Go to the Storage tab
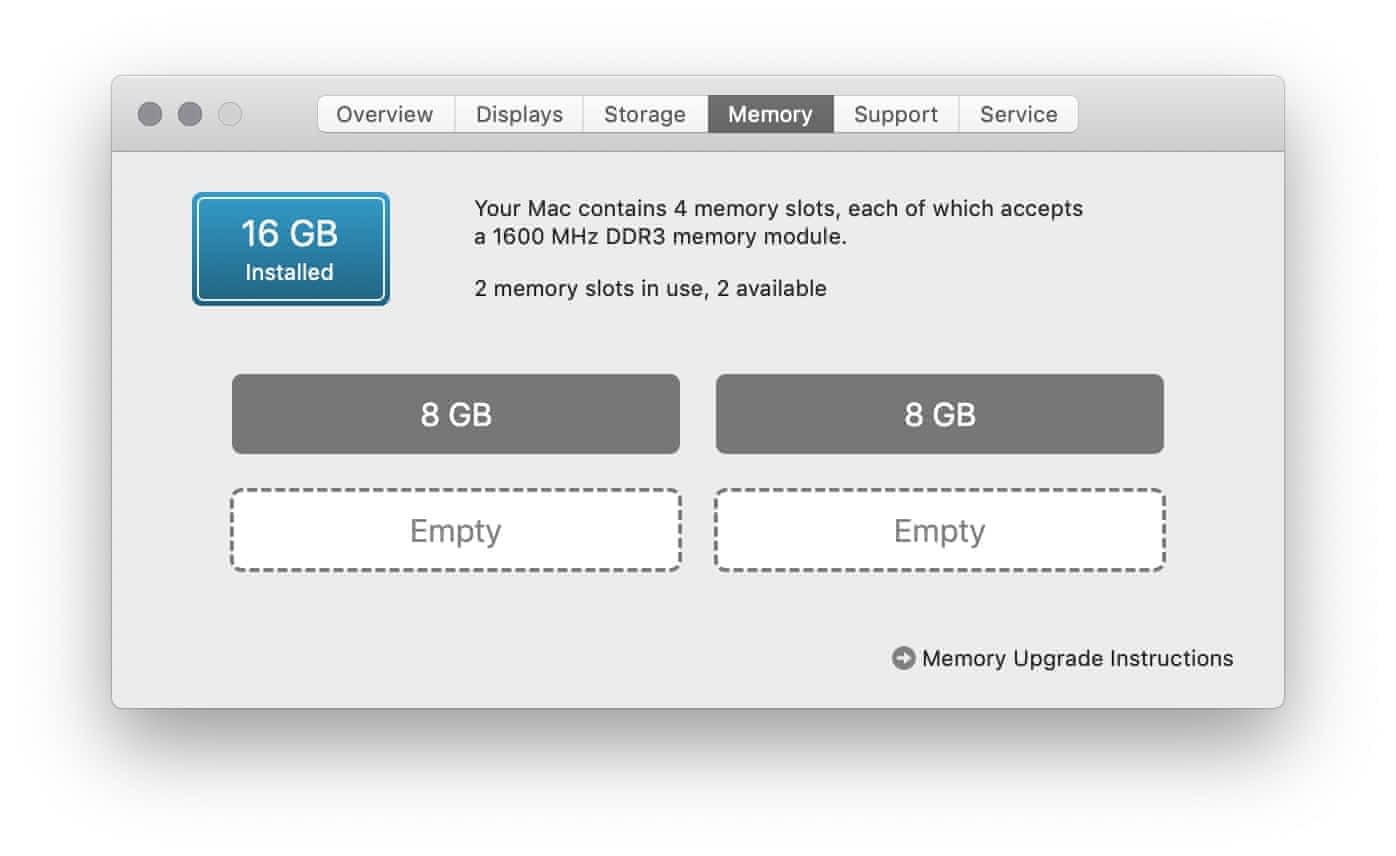Screen dimensions: 1396x856 [645, 114]
